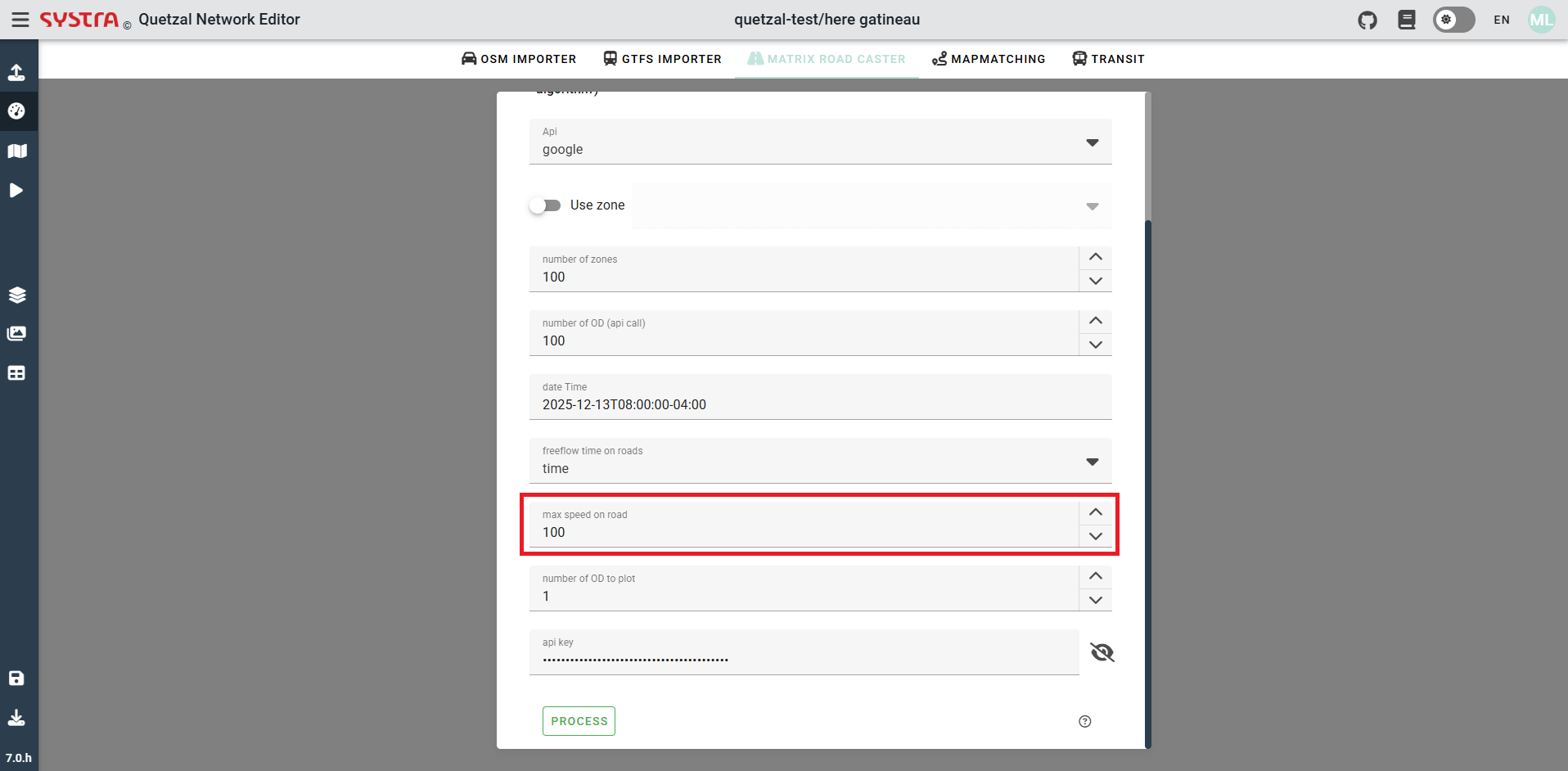Change language via EN button
1568x771 pixels.
pyautogui.click(x=1502, y=20)
